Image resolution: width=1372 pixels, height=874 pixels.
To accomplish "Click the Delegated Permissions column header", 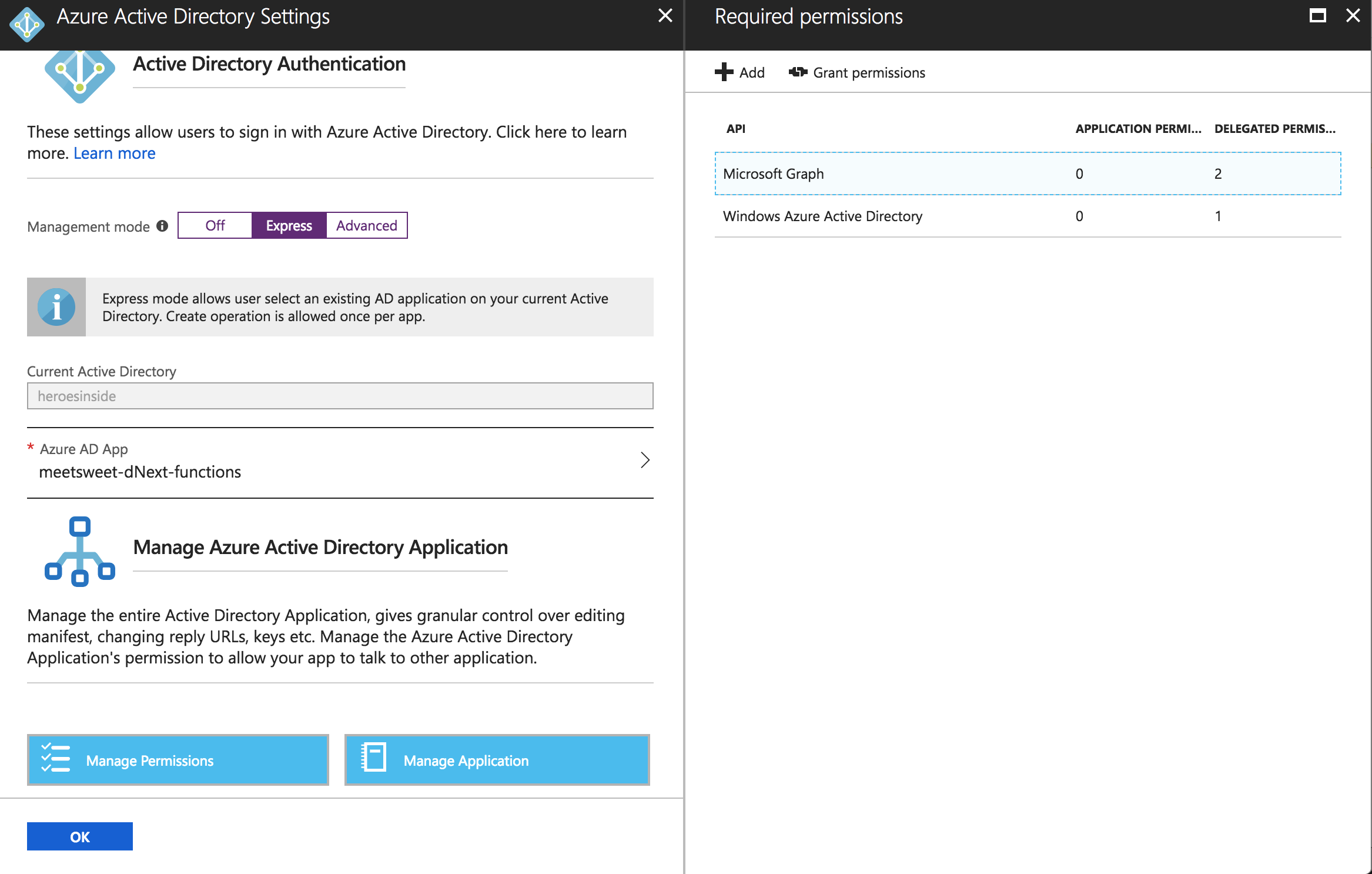I will [1274, 129].
